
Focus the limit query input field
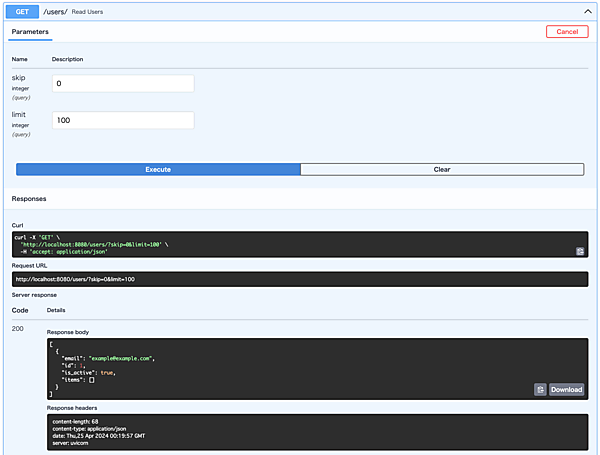point(123,120)
